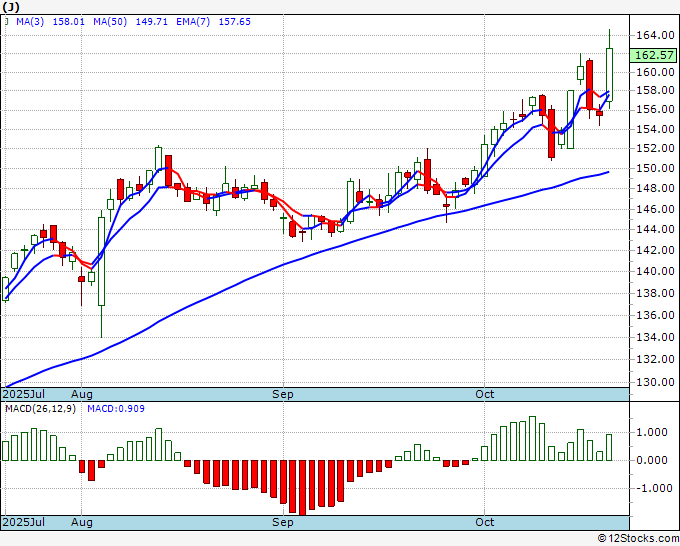Click Aug on the price chart date axis
This screenshot has height=546, width=680.
tap(82, 394)
